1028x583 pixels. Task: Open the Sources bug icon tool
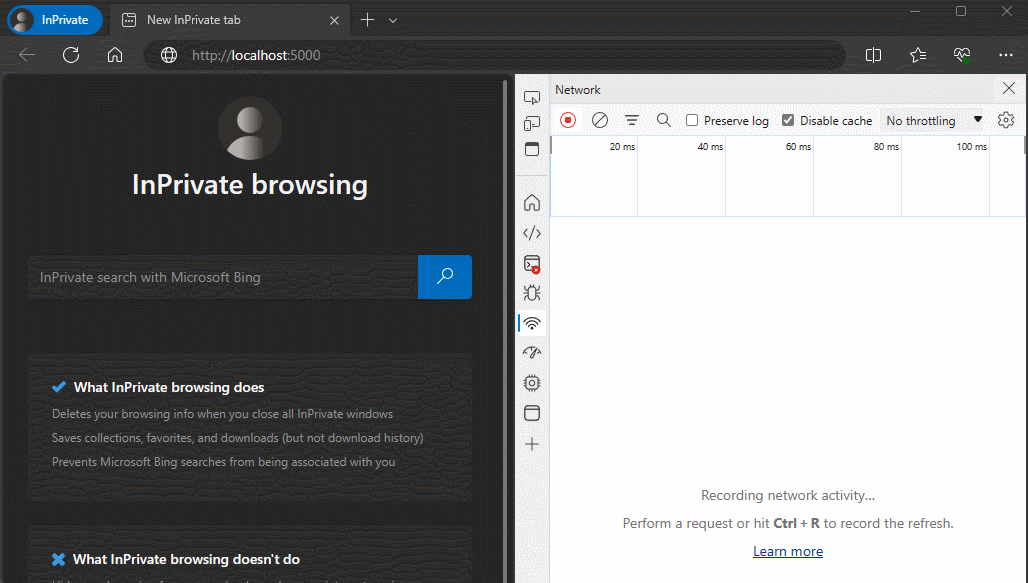click(532, 294)
